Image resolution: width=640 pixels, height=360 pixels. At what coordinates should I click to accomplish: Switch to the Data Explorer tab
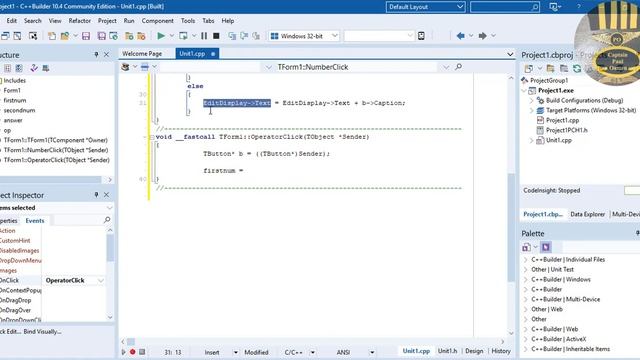pyautogui.click(x=587, y=214)
